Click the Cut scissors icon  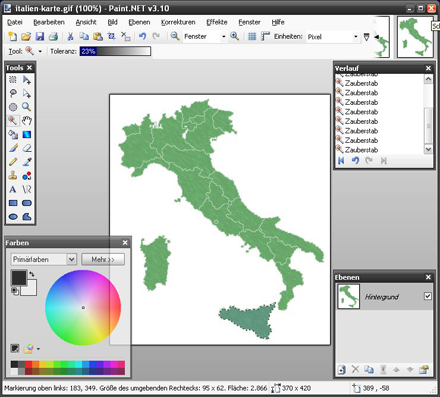[70, 36]
